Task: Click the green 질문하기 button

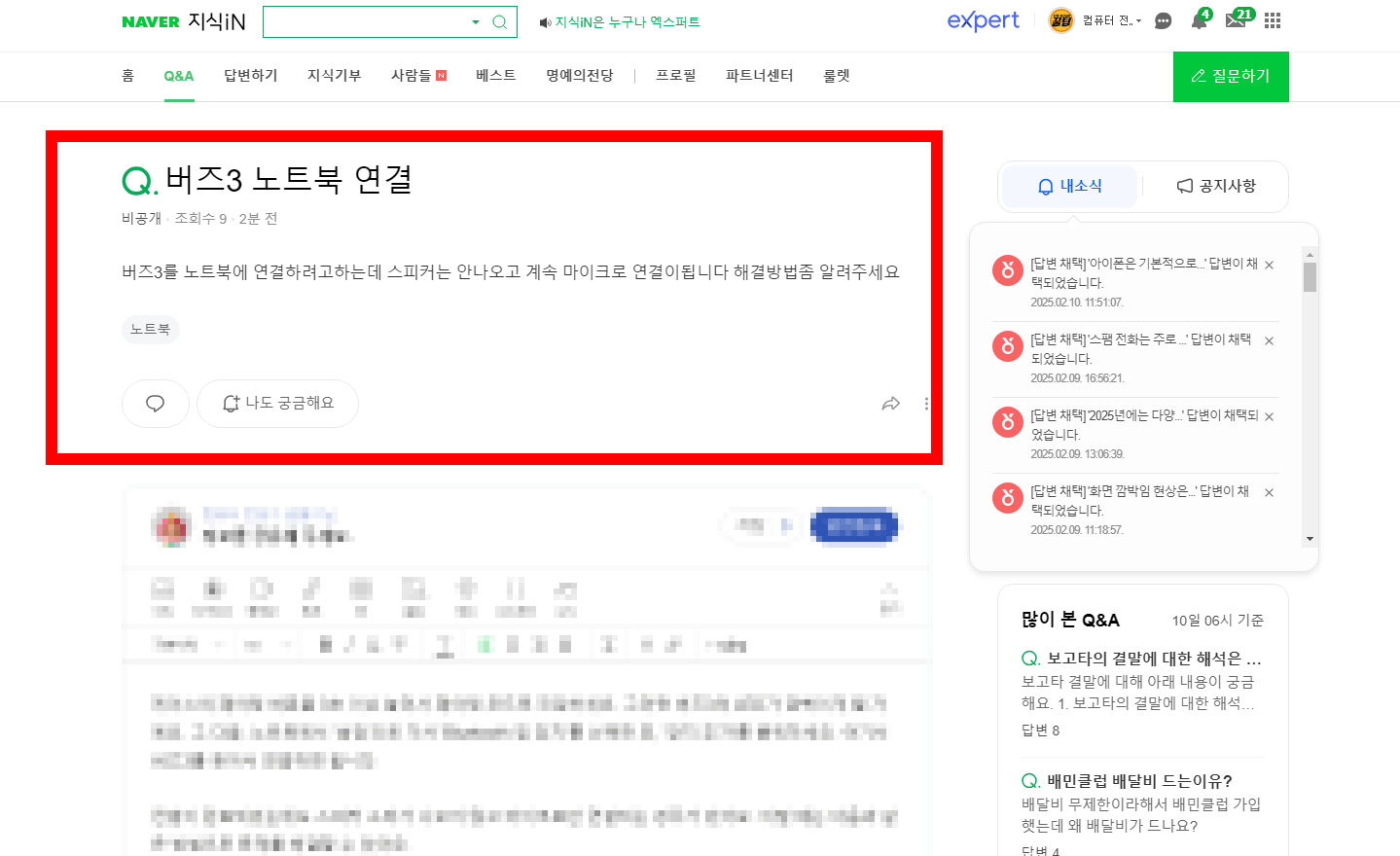Action: pyautogui.click(x=1231, y=76)
